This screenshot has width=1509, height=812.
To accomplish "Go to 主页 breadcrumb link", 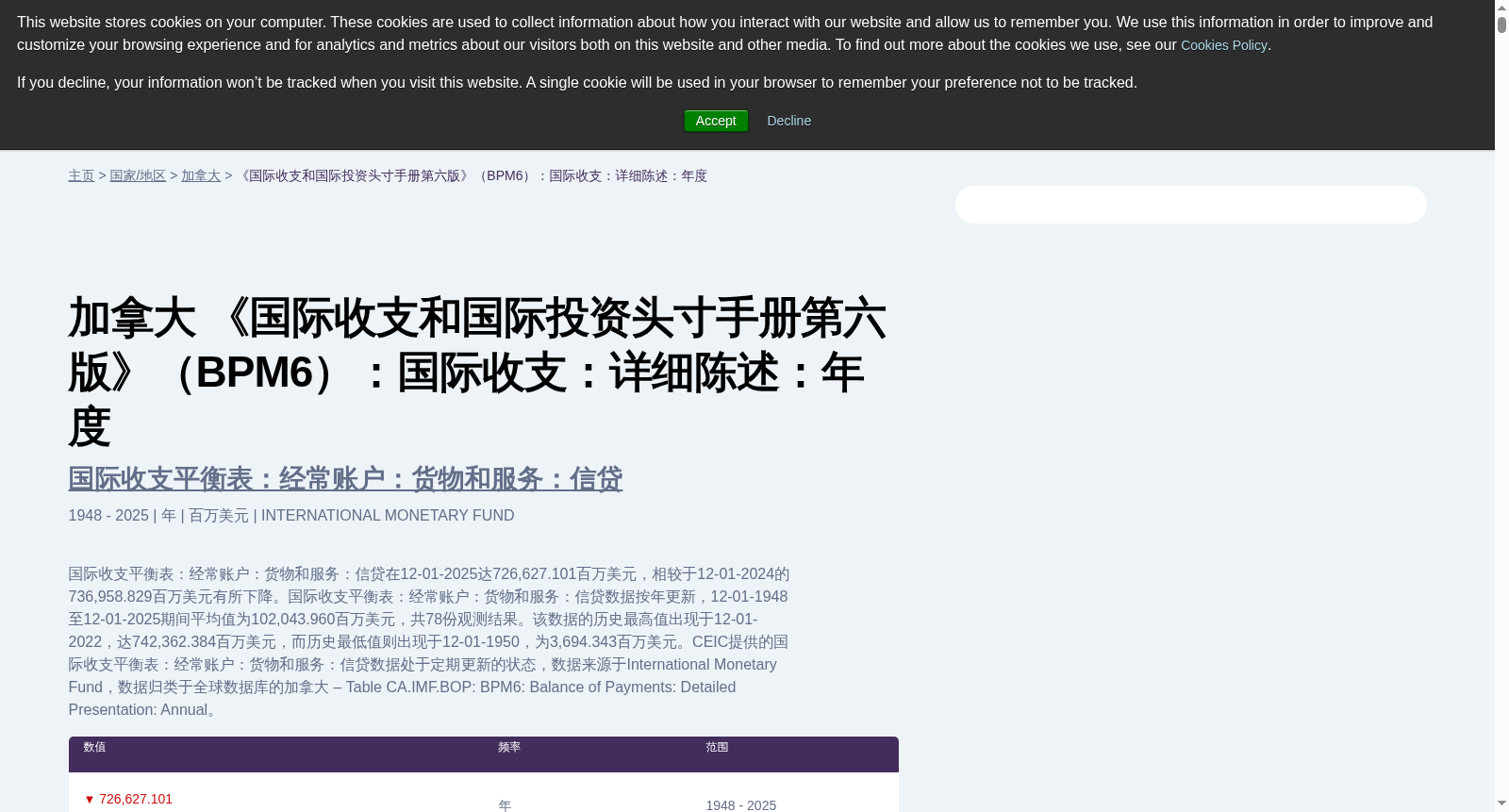I will (x=81, y=175).
